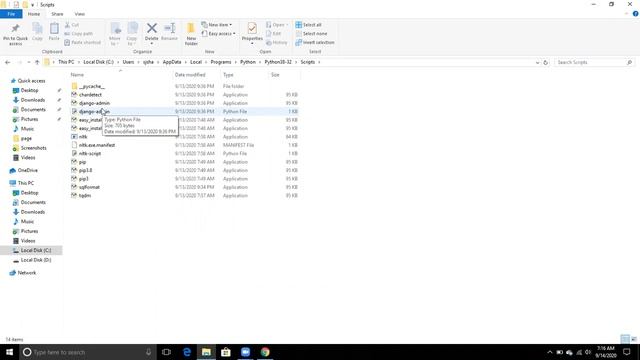Open Network in the navigation pane

[27, 273]
